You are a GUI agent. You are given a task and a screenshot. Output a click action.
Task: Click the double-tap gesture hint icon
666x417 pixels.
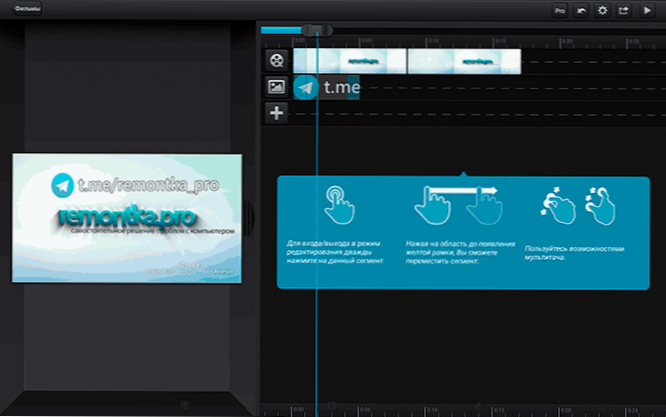[x=339, y=205]
